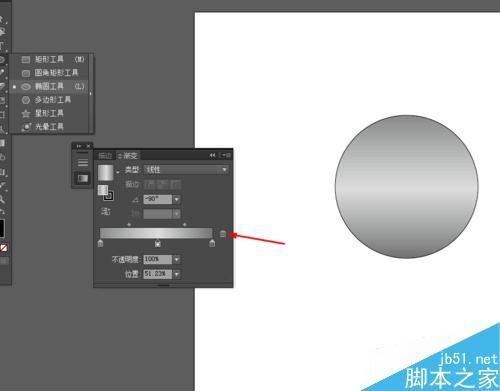Click the first stroke gradient option button

coord(150,184)
